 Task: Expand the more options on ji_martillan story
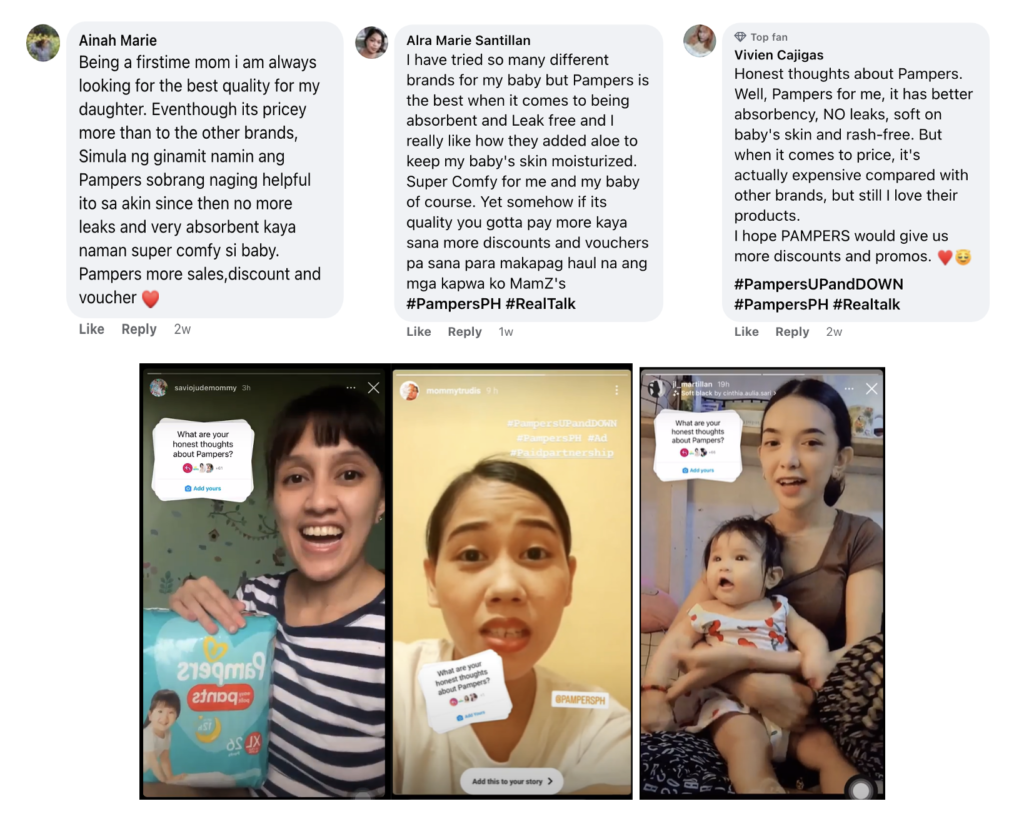point(849,388)
